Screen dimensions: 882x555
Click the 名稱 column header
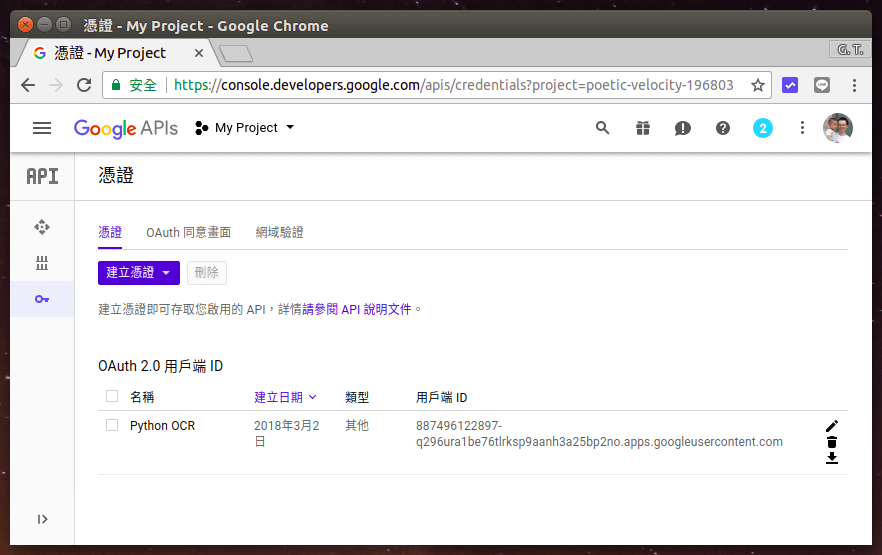click(x=142, y=397)
